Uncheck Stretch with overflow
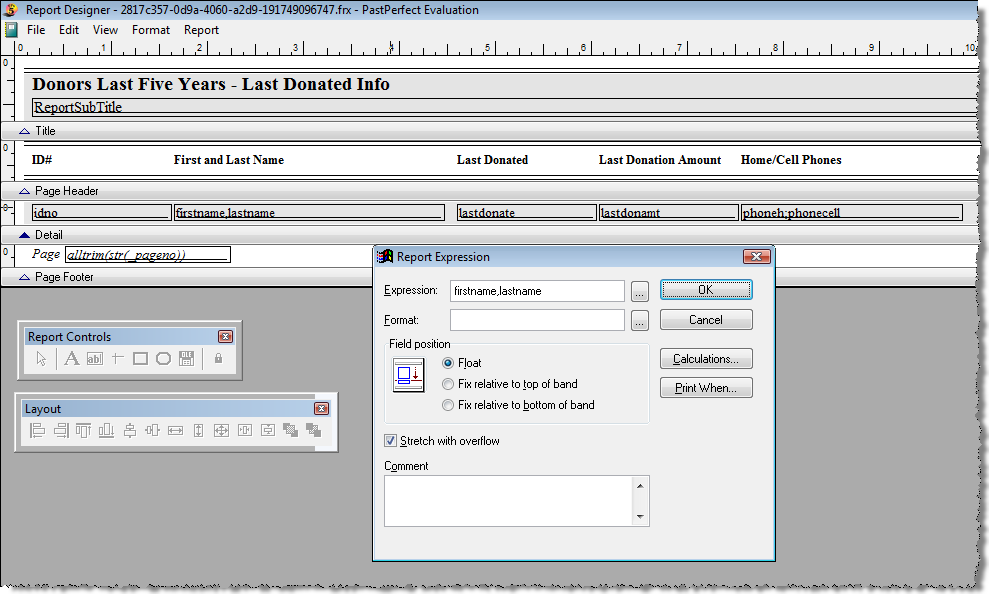 [390, 441]
